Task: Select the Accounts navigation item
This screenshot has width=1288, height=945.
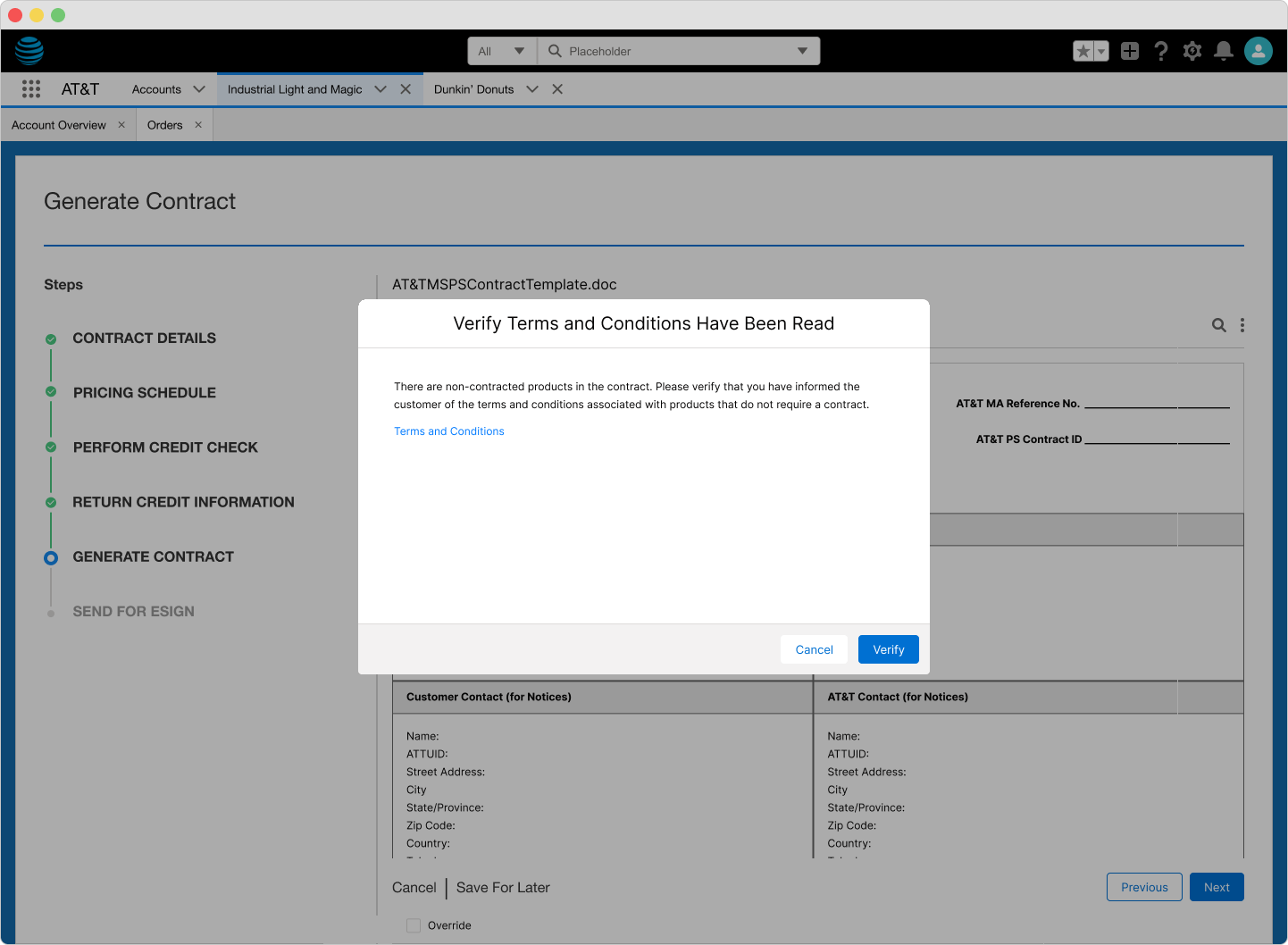Action: coord(156,89)
